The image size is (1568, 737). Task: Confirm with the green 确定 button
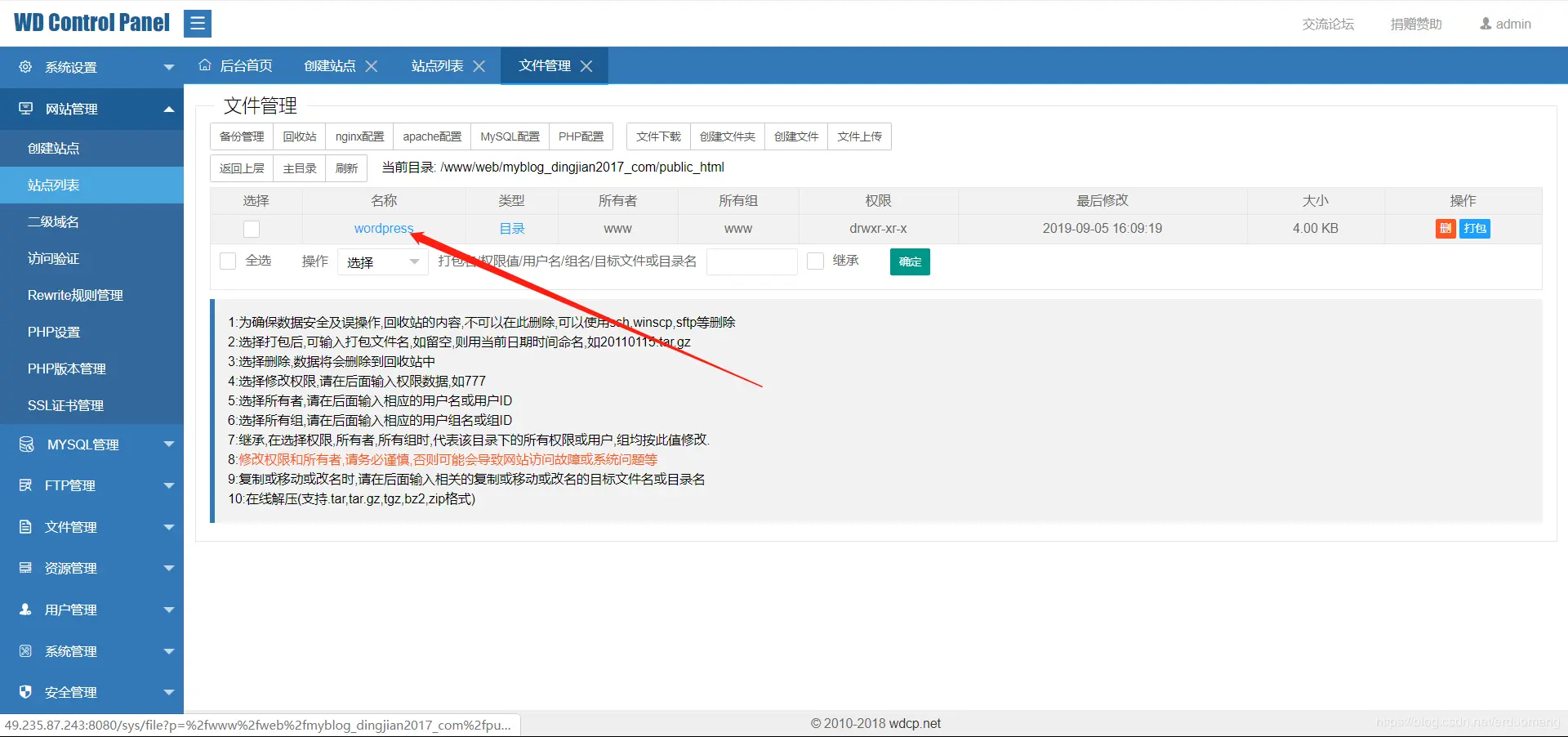coord(910,261)
